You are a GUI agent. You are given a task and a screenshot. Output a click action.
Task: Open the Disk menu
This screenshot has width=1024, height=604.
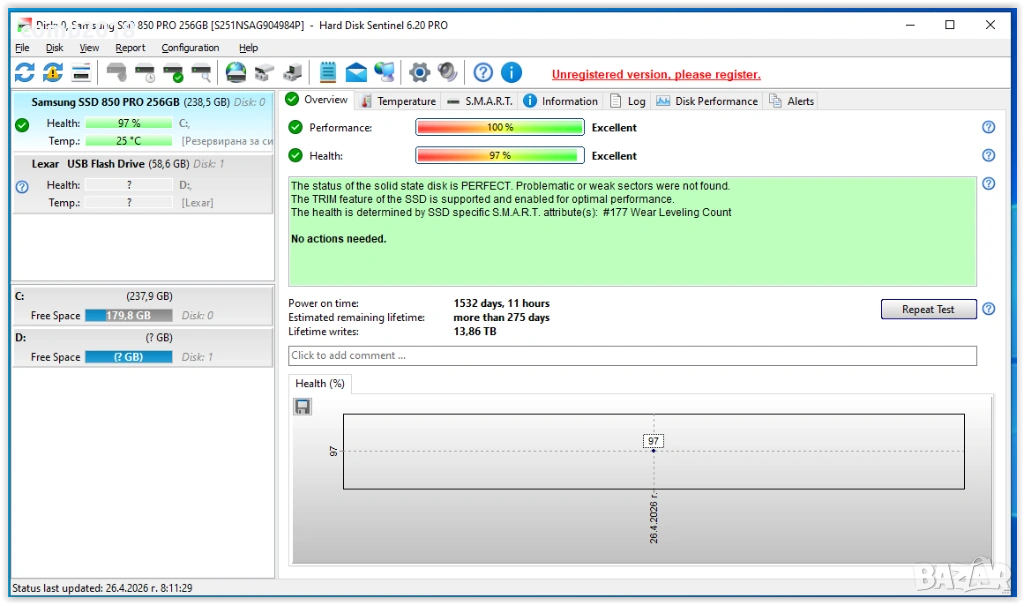click(x=54, y=47)
